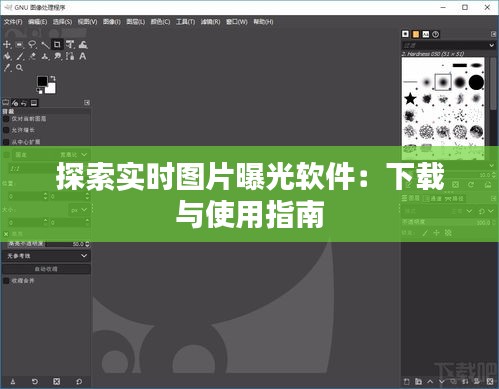Image resolution: width=499 pixels, height=389 pixels.
Task: Select the Fuzzy Select wand tool
Action: point(45,45)
